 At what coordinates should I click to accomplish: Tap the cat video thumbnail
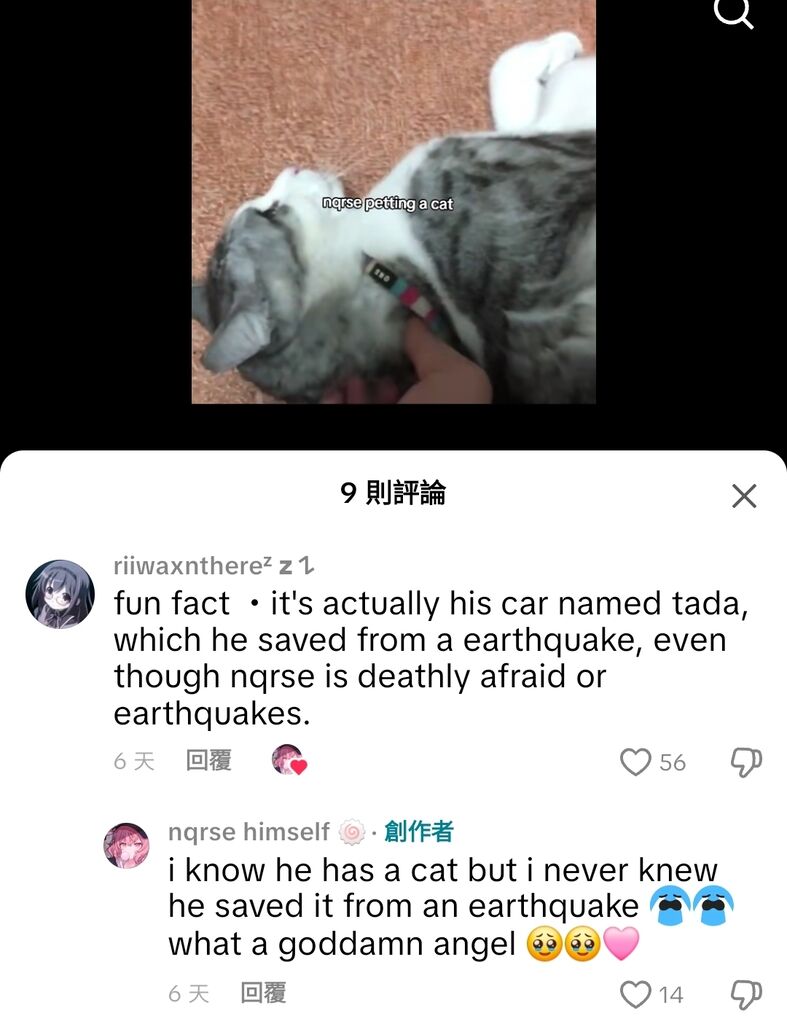pyautogui.click(x=393, y=202)
